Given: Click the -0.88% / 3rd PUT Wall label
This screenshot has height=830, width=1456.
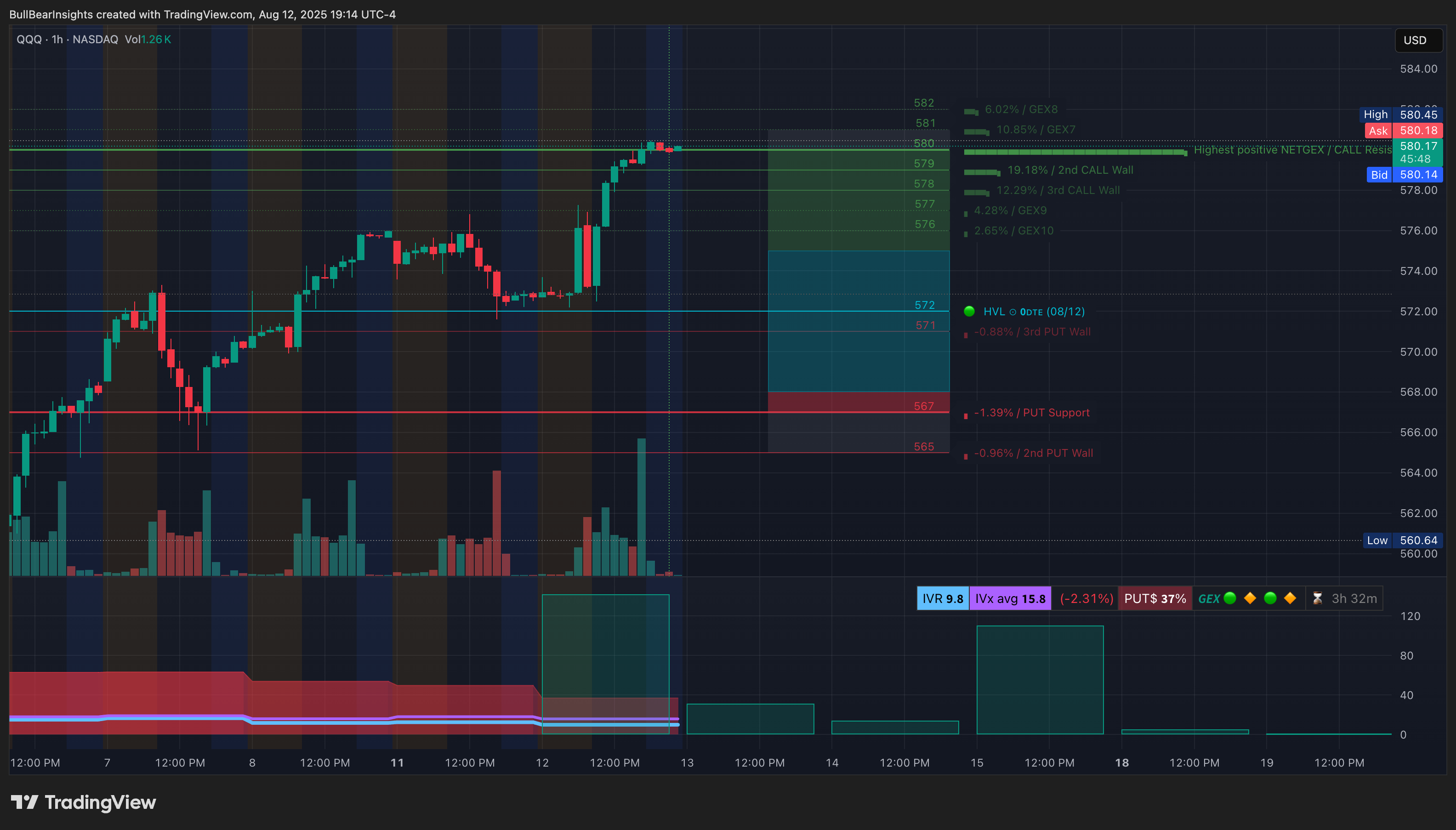Looking at the screenshot, I should pos(1032,332).
